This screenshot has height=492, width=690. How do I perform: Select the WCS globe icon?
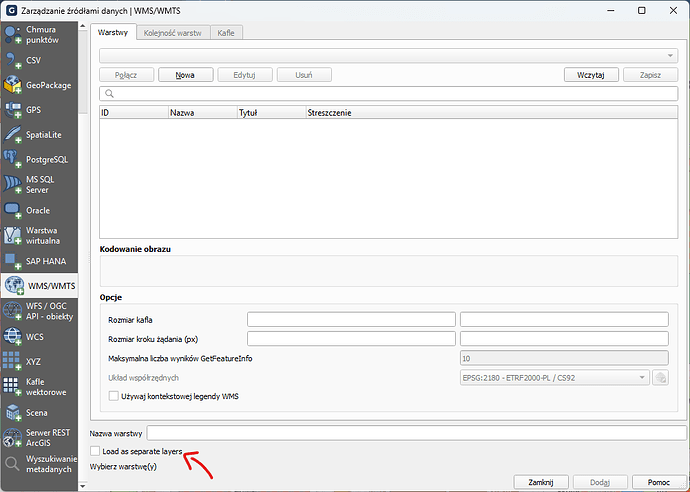(x=13, y=337)
